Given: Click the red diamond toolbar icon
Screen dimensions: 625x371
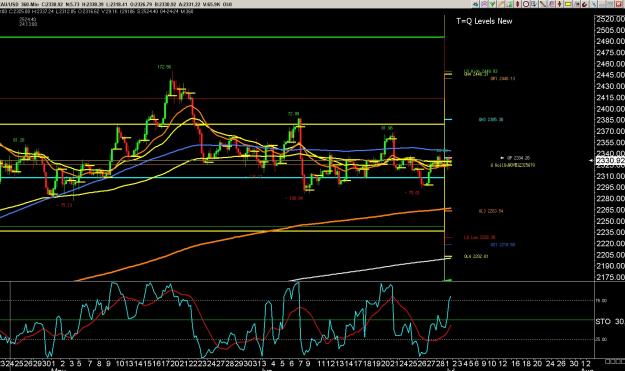Looking at the screenshot, I should click(x=517, y=4).
